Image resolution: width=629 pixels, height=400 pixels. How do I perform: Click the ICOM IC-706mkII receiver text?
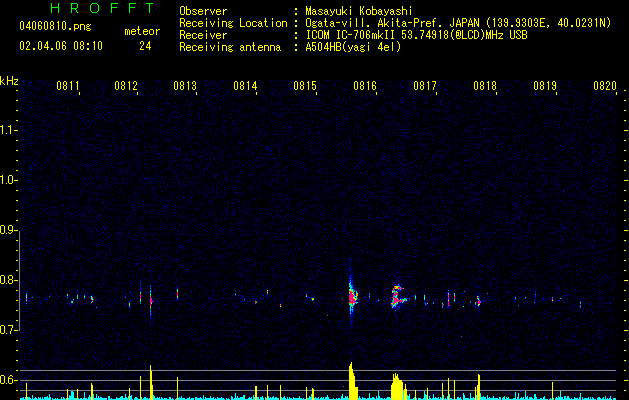(x=416, y=35)
